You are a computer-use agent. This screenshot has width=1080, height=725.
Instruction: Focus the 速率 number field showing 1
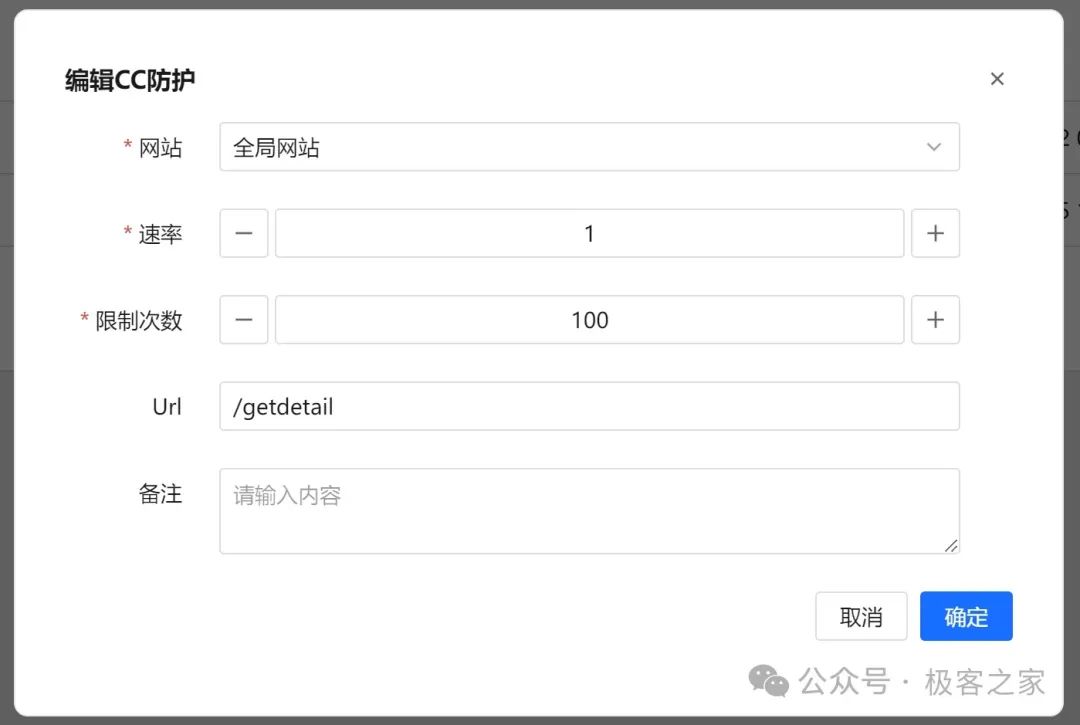[x=589, y=233]
